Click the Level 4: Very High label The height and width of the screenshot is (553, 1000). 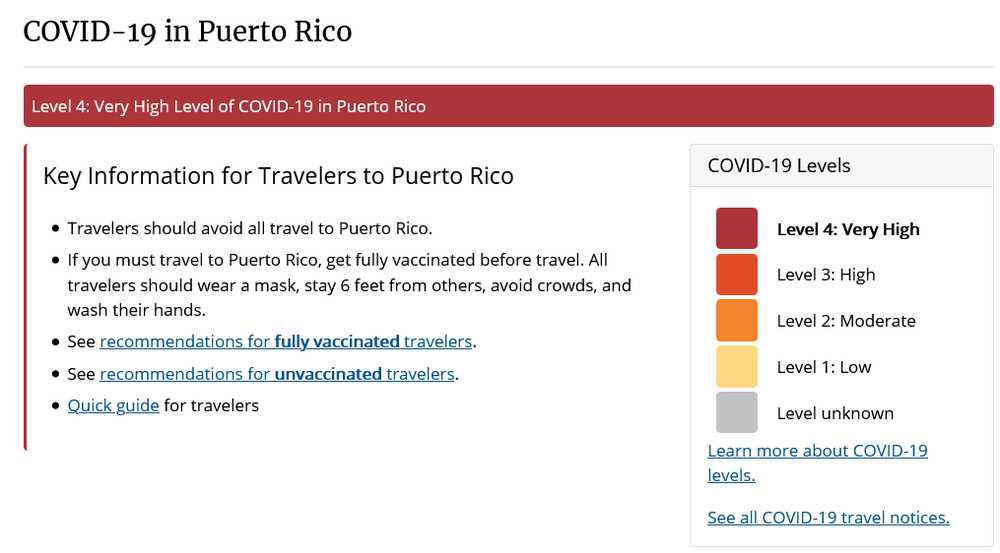point(848,229)
